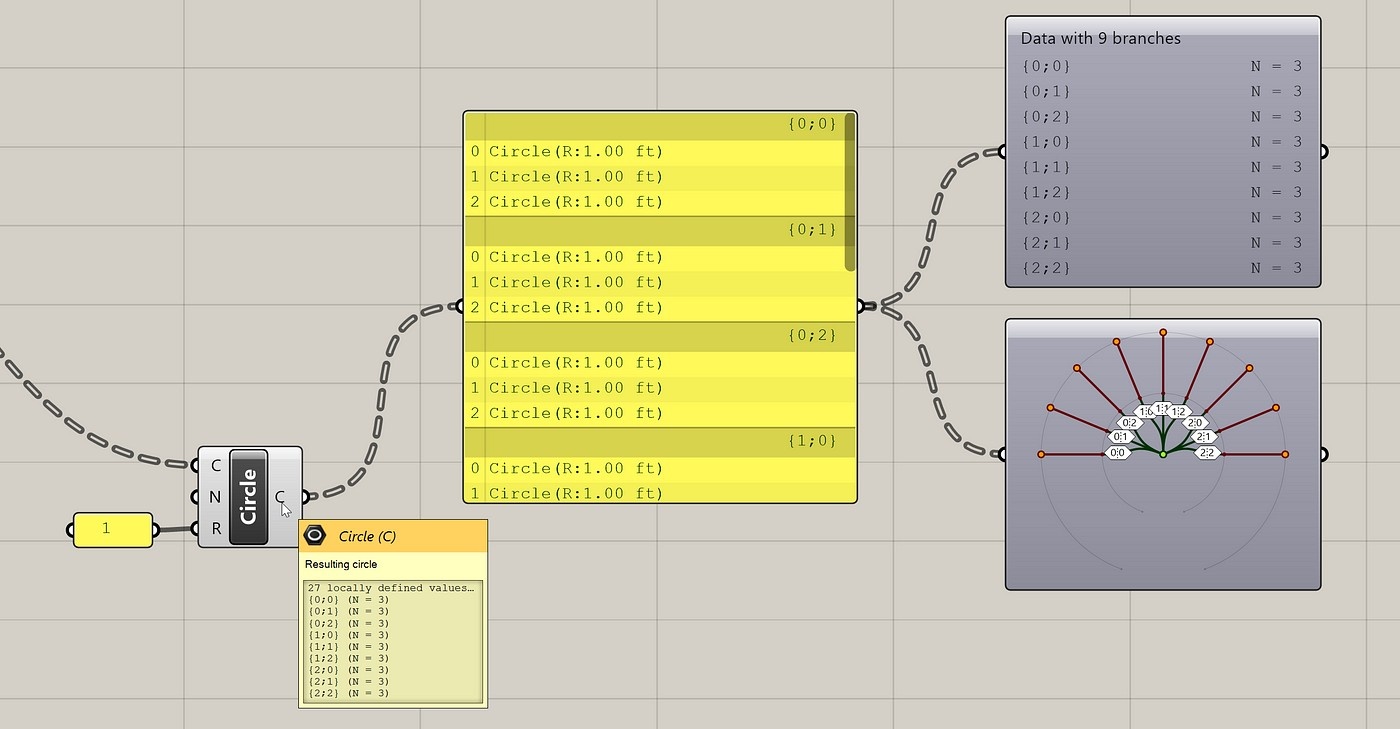This screenshot has width=1400, height=729.
Task: Click the '{1;1} (N = 3)' line in tooltip
Action: pos(348,646)
